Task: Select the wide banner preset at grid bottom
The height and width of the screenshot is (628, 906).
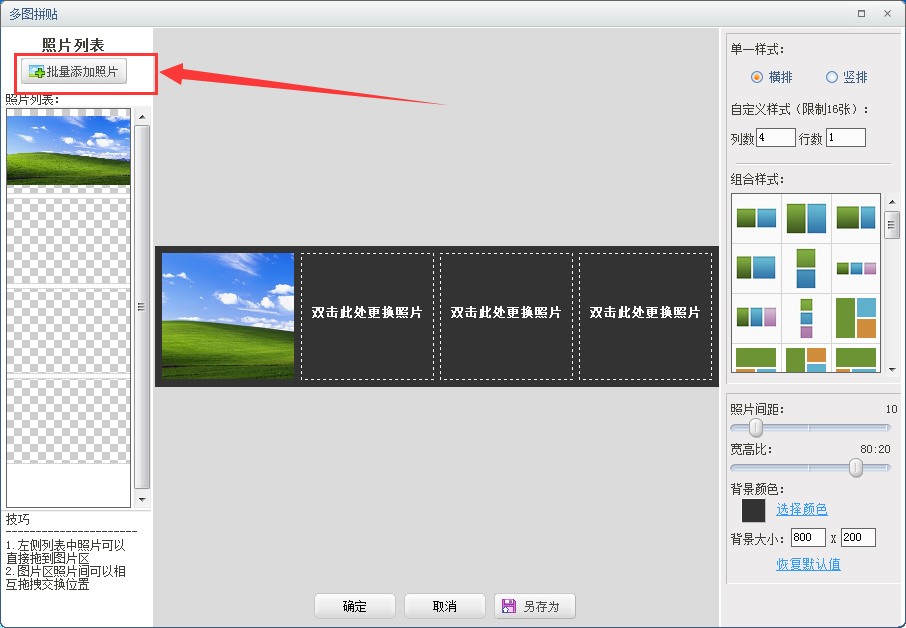Action: point(756,360)
